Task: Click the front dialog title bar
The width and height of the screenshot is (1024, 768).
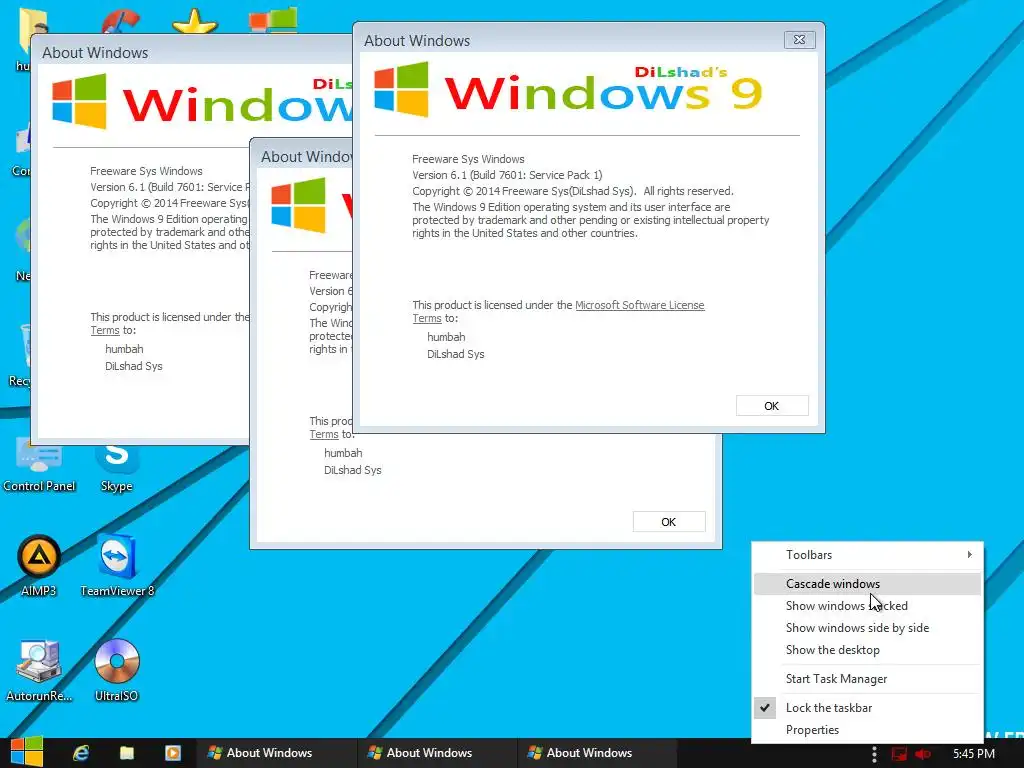Action: click(x=568, y=40)
